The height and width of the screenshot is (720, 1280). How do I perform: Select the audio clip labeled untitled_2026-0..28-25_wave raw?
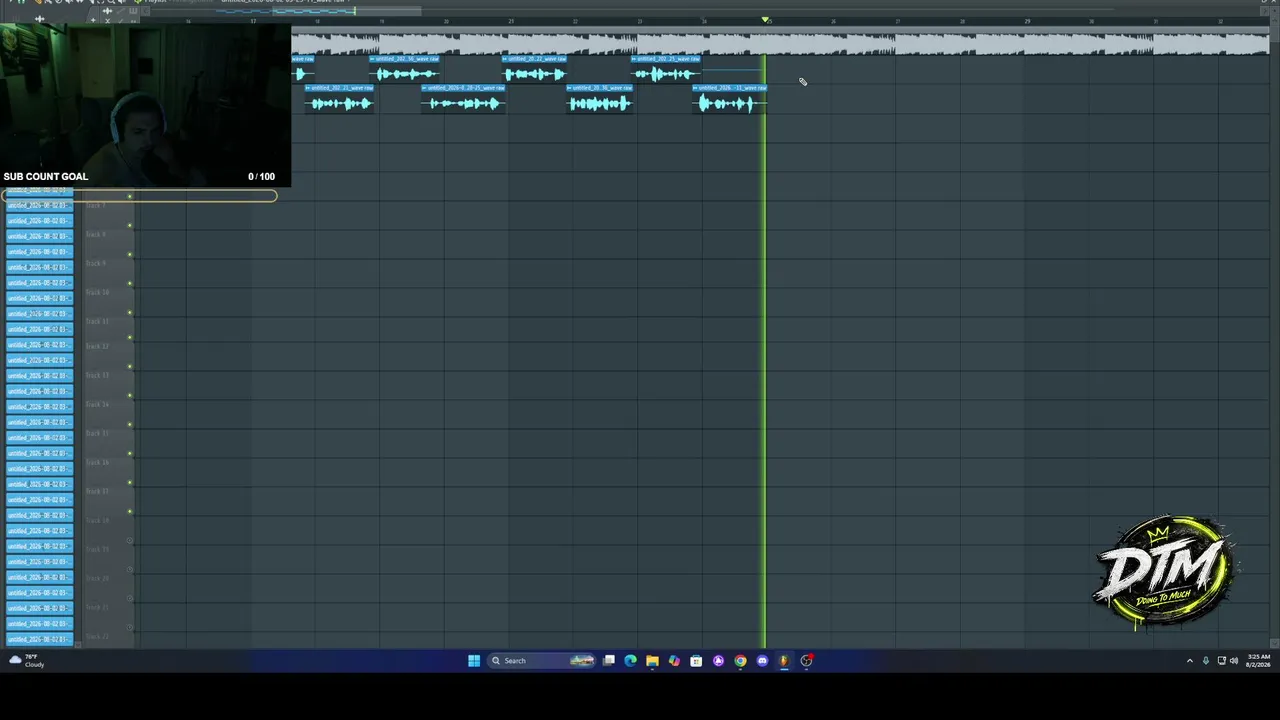click(x=463, y=98)
